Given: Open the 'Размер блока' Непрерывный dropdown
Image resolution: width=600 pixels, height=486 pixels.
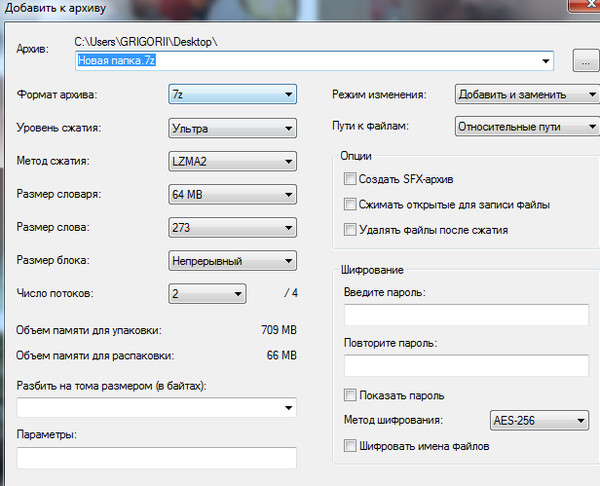Looking at the screenshot, I should click(232, 261).
